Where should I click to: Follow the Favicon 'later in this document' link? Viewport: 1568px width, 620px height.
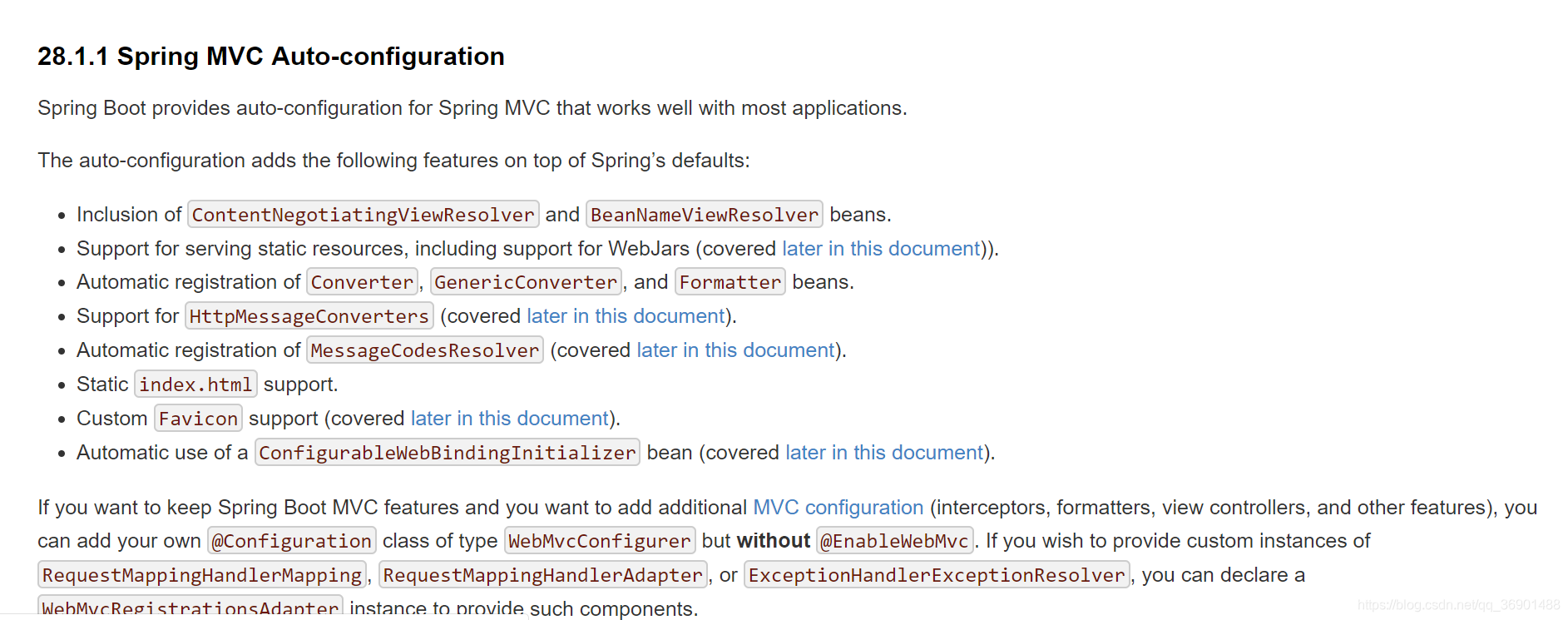click(x=510, y=419)
